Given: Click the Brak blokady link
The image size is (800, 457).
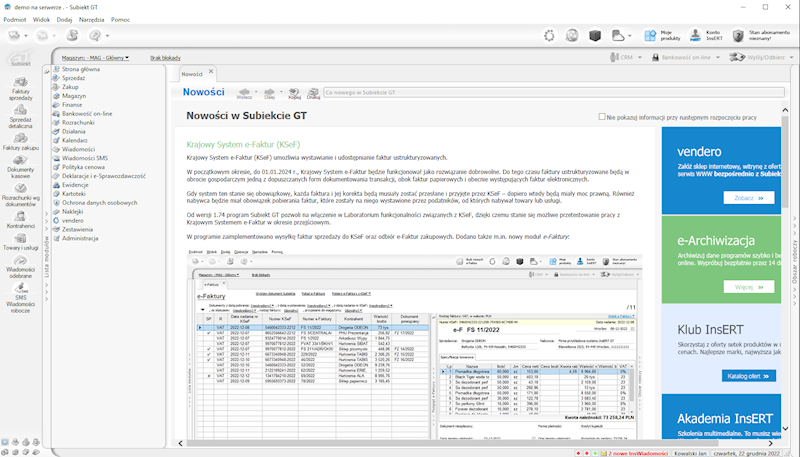Looking at the screenshot, I should click(165, 58).
